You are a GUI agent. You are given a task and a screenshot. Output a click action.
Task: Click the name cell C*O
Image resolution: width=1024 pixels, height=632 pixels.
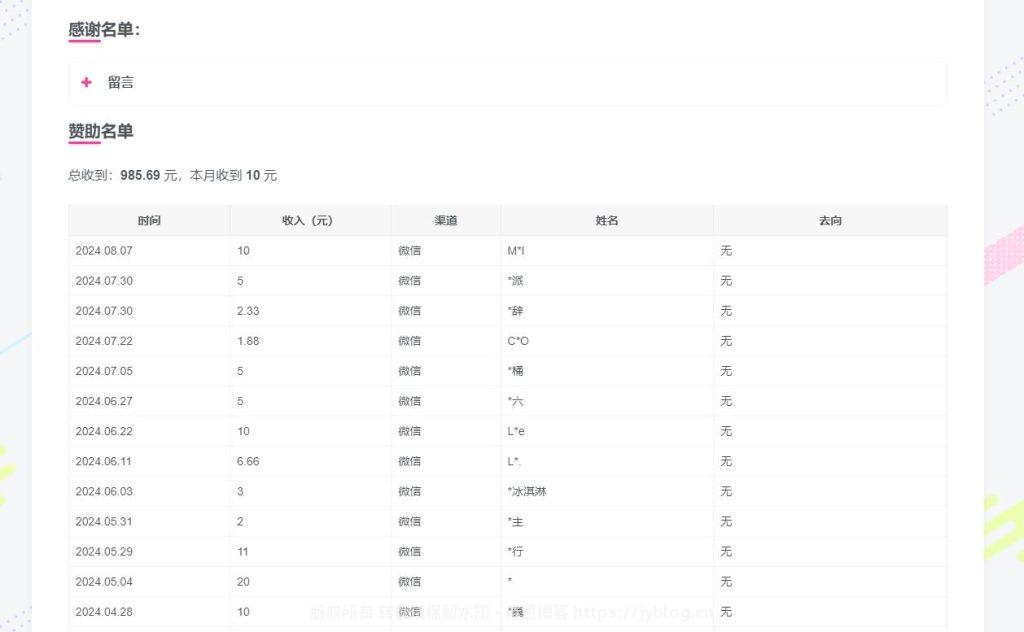click(518, 341)
